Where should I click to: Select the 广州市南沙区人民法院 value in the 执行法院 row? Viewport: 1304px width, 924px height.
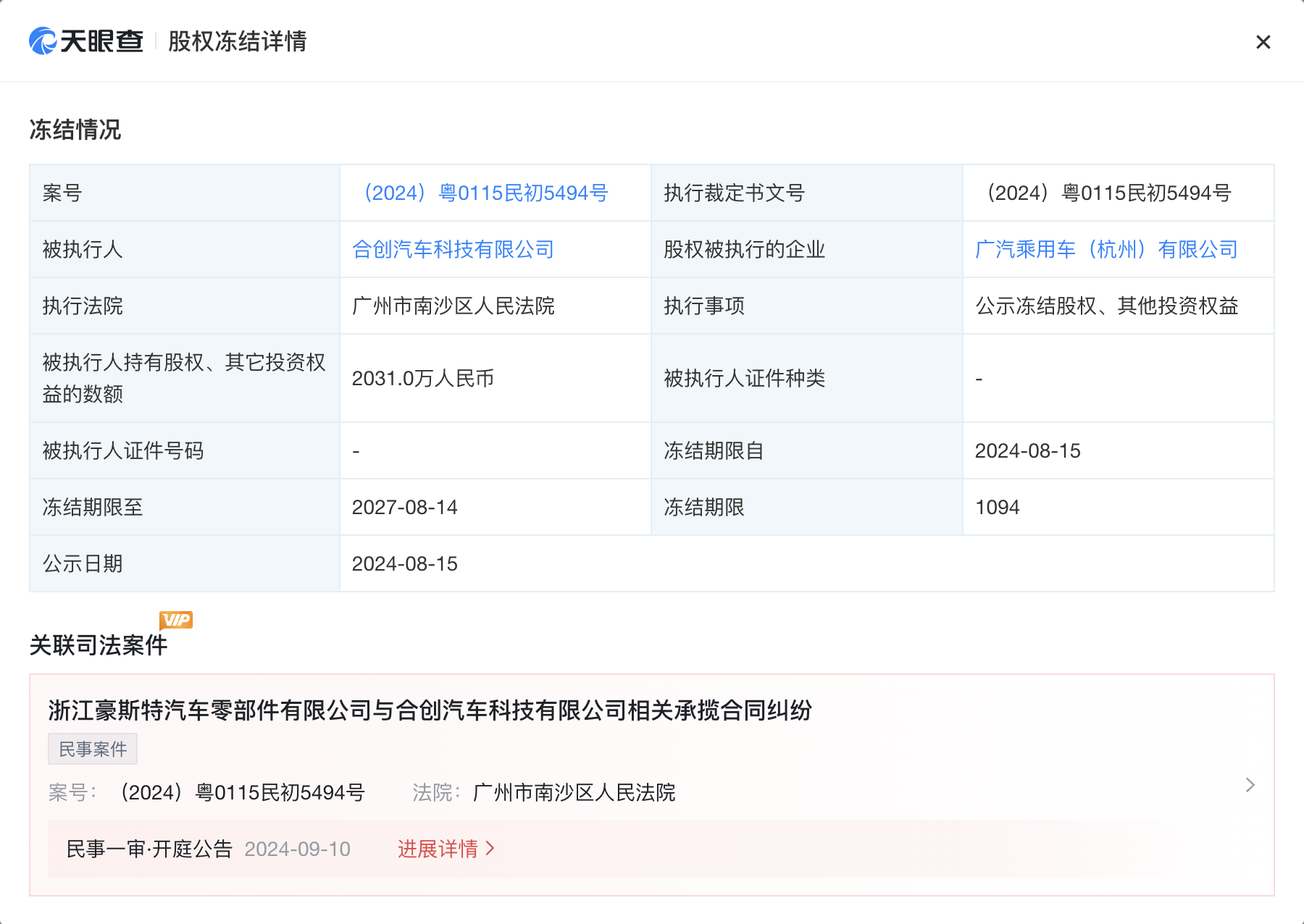pyautogui.click(x=453, y=306)
